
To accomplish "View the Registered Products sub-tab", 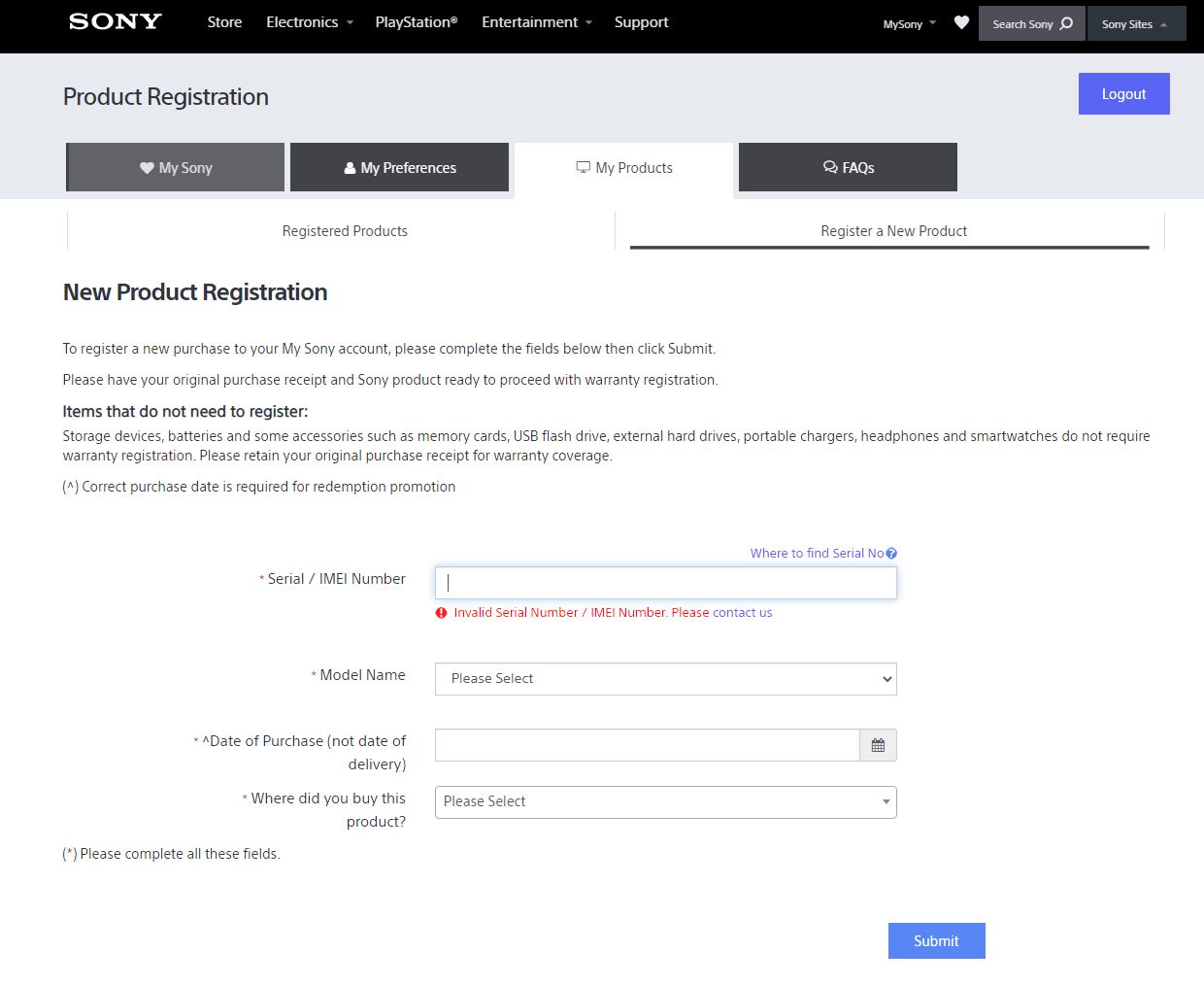I will (345, 231).
